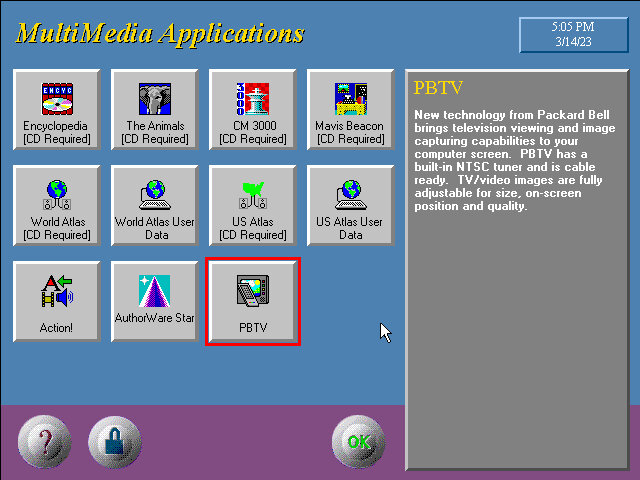This screenshot has height=480, width=640.
Task: Confirm with the green OK button
Action: click(x=358, y=441)
